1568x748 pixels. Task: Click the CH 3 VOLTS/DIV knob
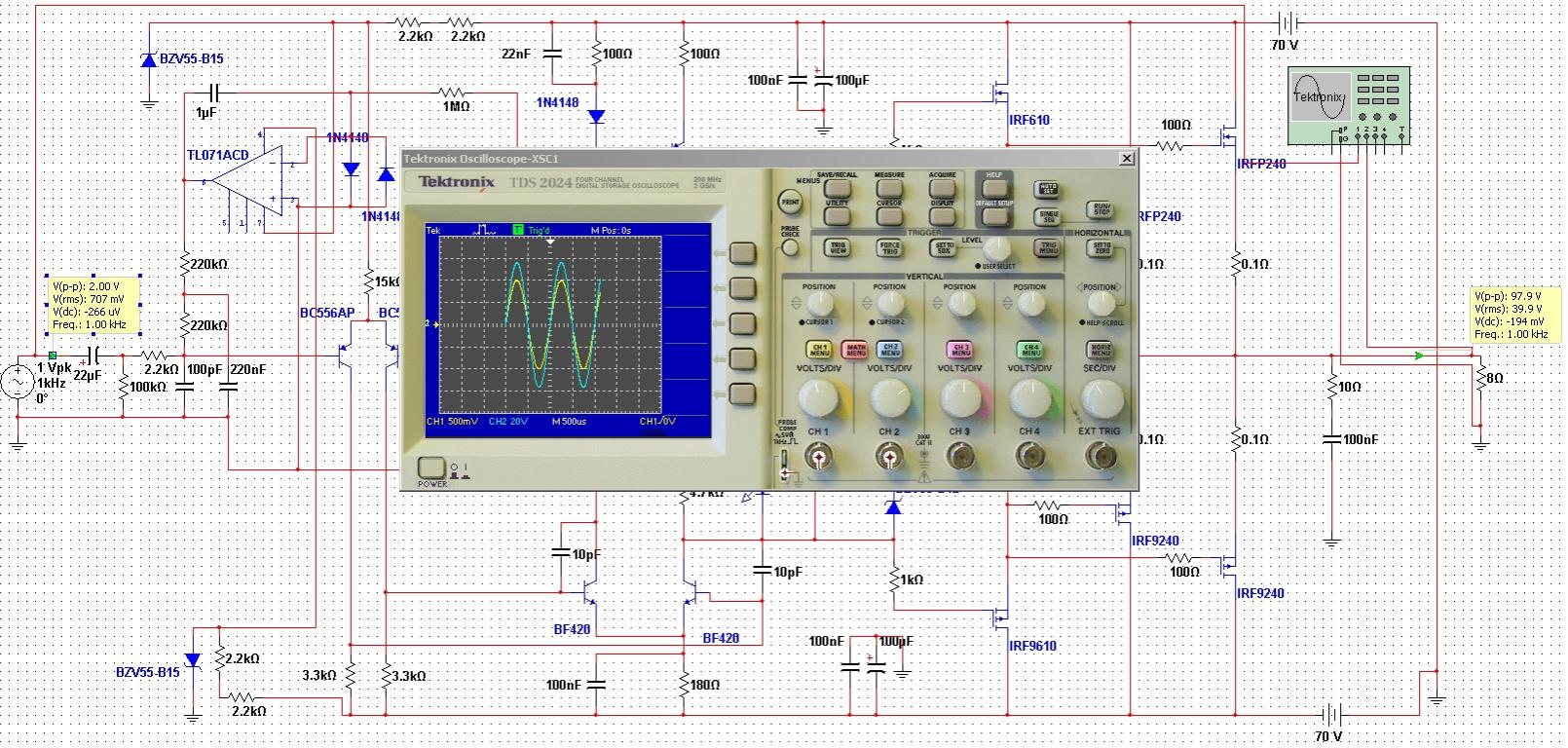[960, 399]
